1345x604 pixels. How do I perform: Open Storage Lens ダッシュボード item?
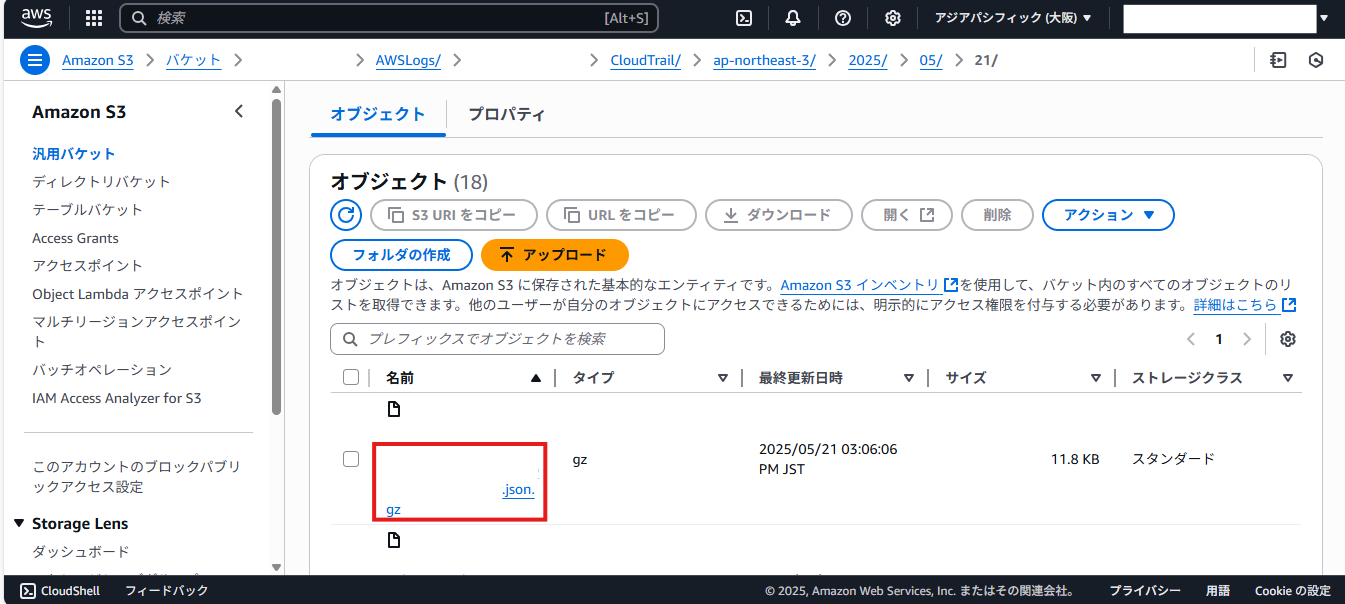pyautogui.click(x=81, y=551)
